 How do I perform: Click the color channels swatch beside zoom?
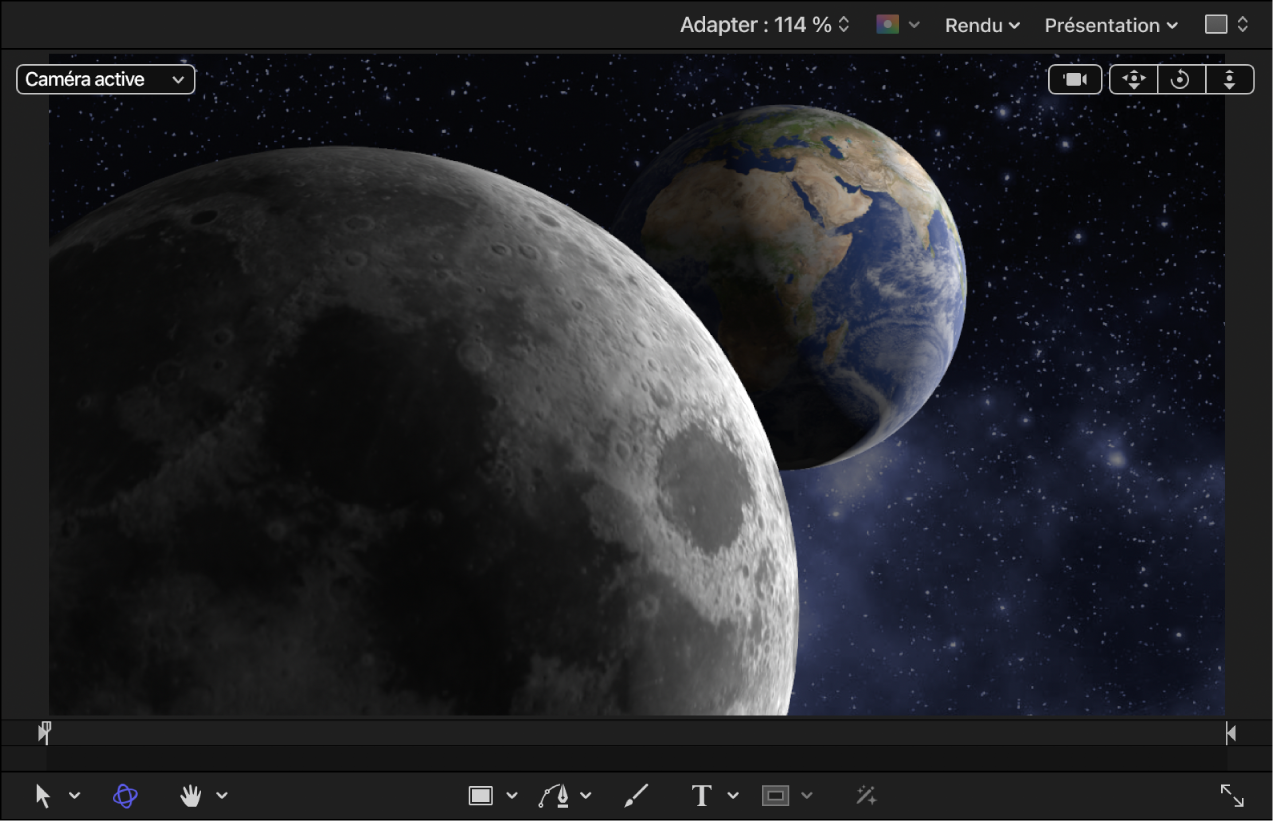(889, 24)
